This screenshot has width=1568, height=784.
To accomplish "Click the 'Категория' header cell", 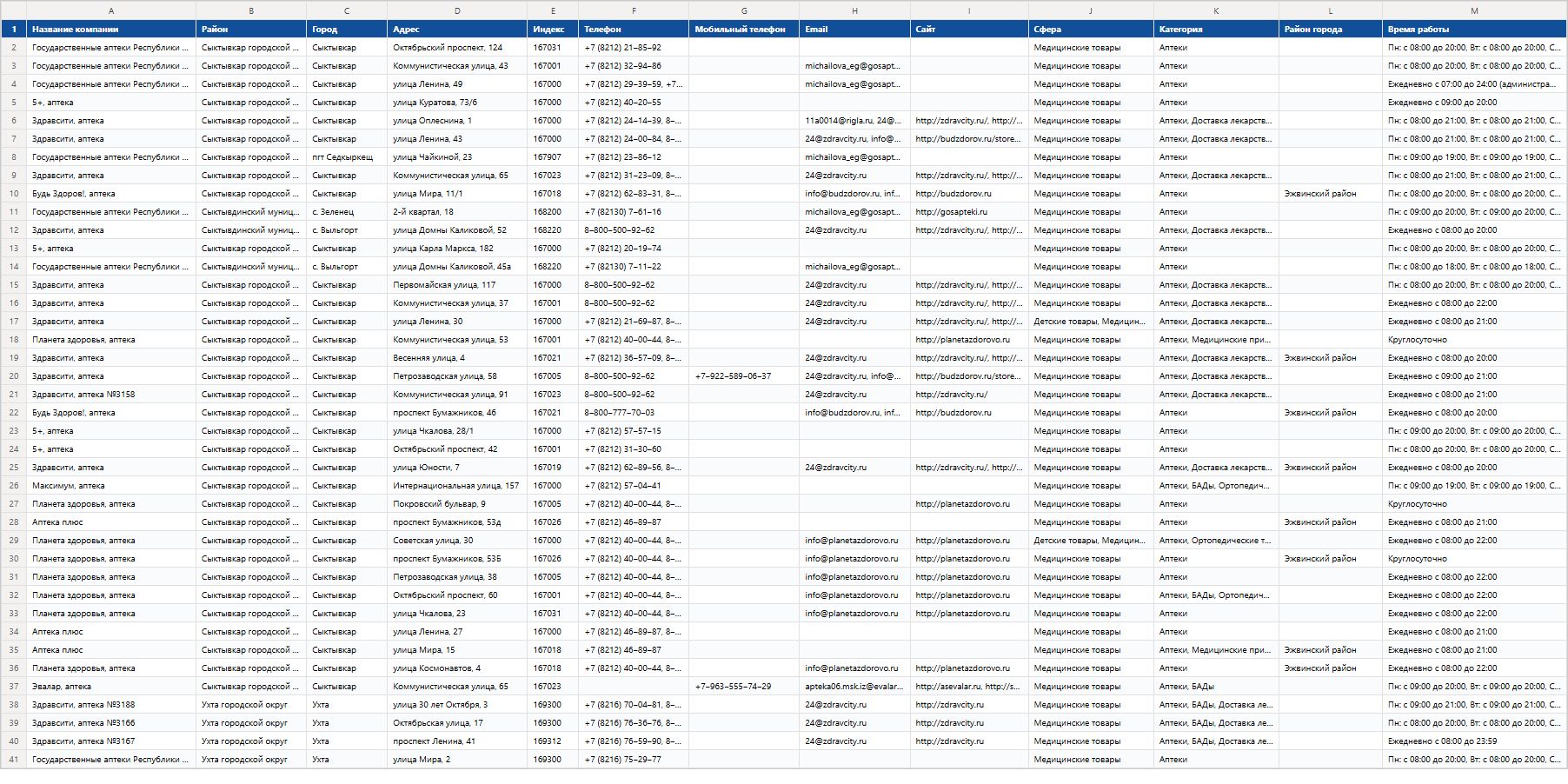I will point(1216,29).
